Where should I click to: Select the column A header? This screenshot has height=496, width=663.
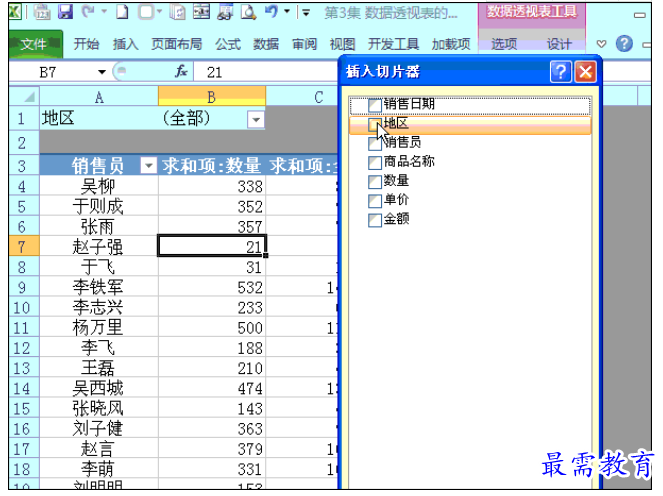(99, 96)
